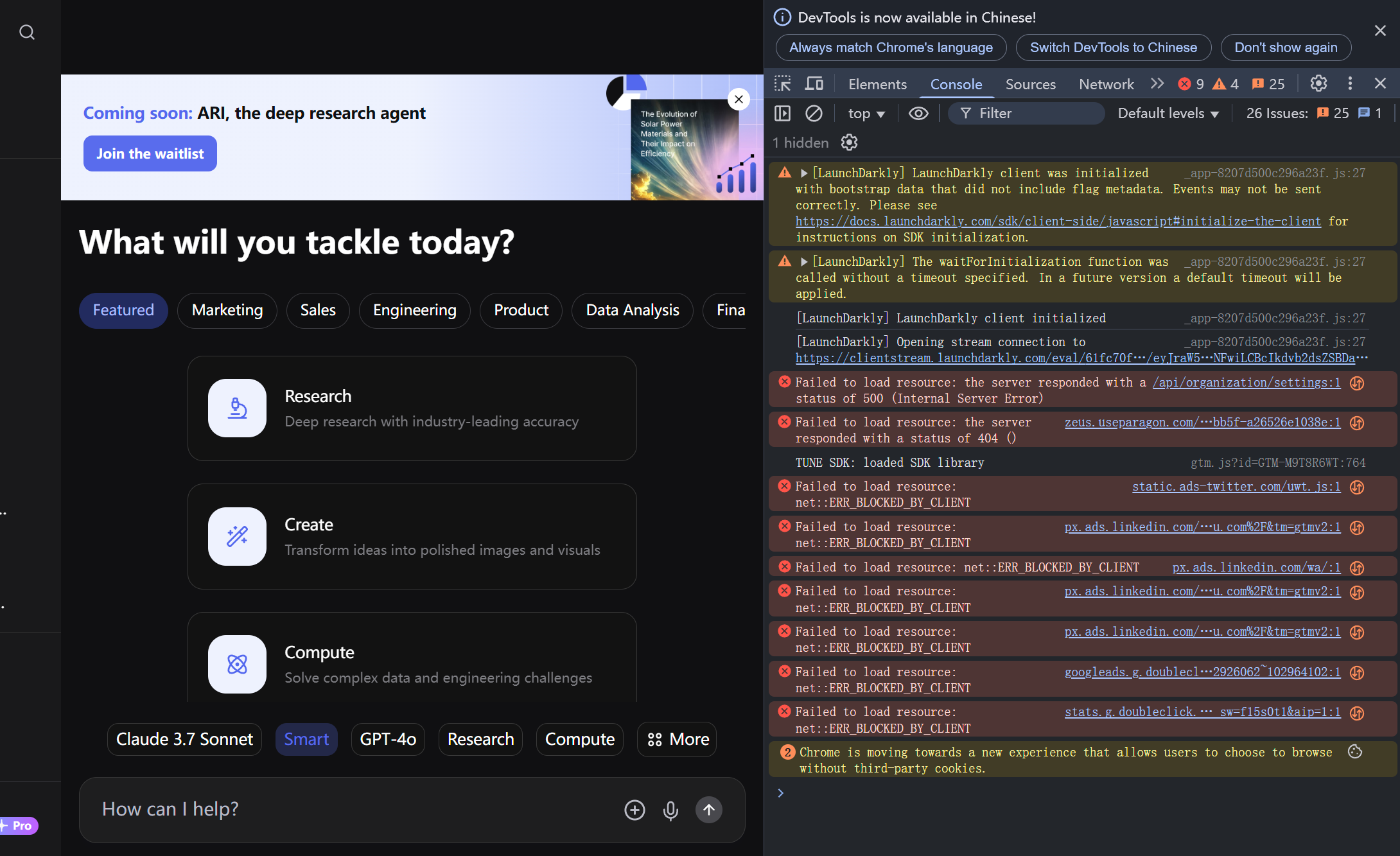Expand the first LaunchDarkly warning message
Screen dimensions: 1400x856
click(x=803, y=173)
